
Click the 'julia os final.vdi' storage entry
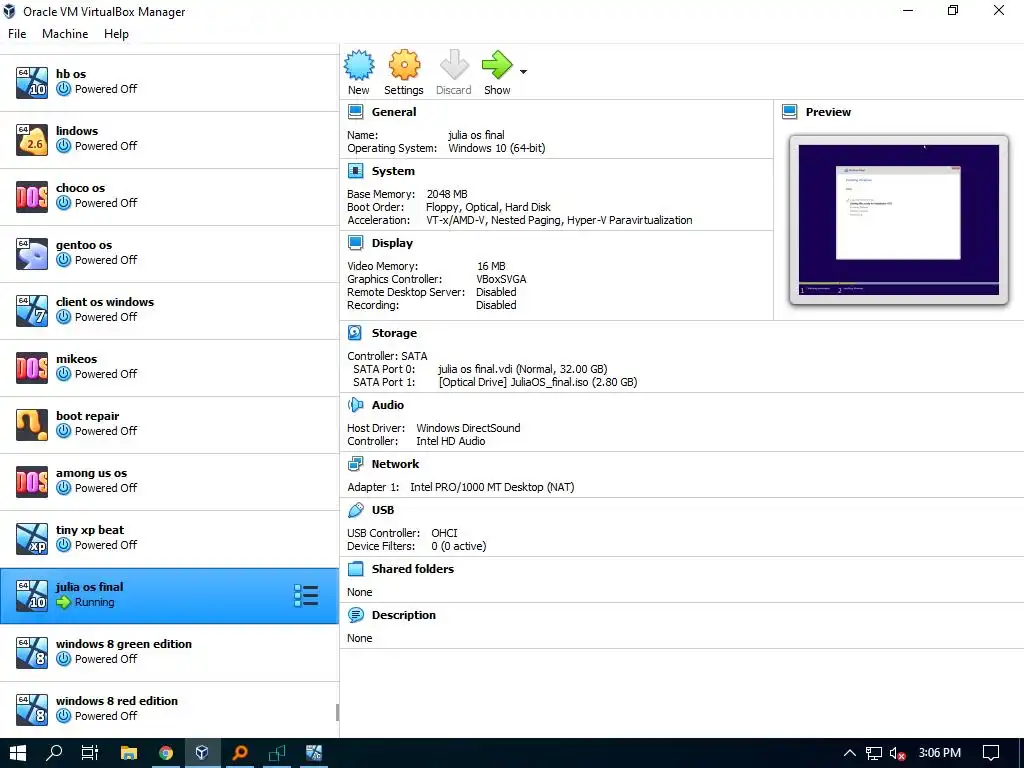coord(522,369)
